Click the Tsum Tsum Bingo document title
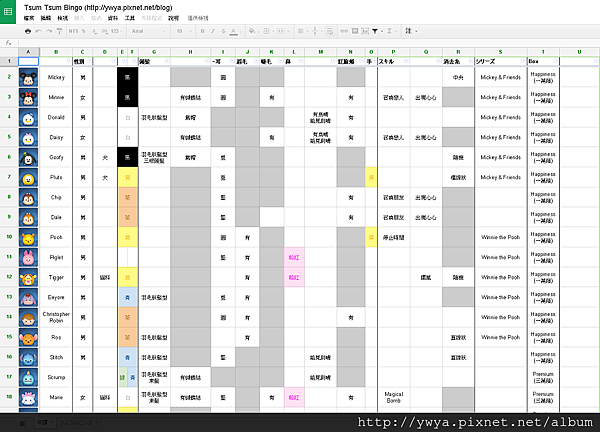This screenshot has width=600, height=432. click(98, 7)
